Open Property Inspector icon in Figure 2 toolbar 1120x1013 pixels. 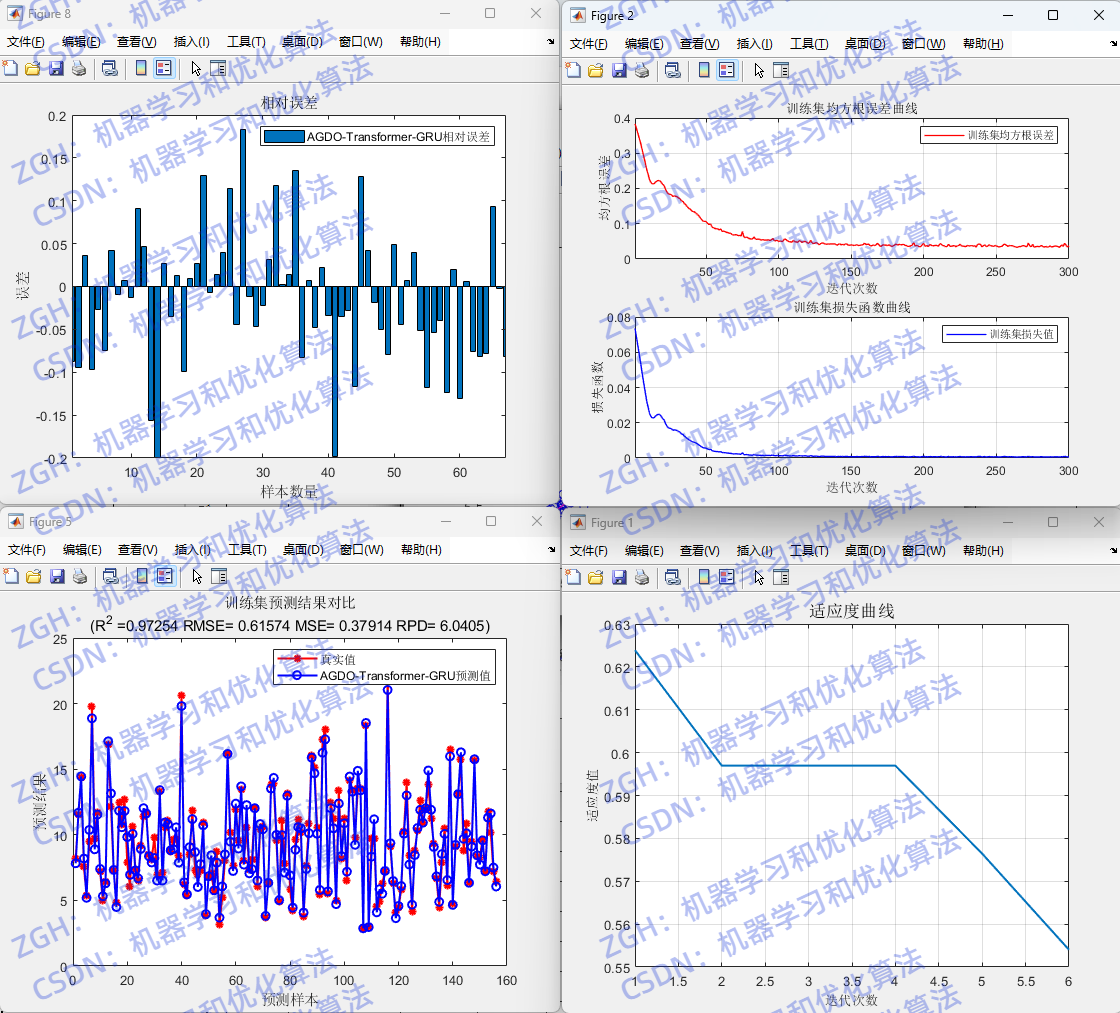pos(781,70)
